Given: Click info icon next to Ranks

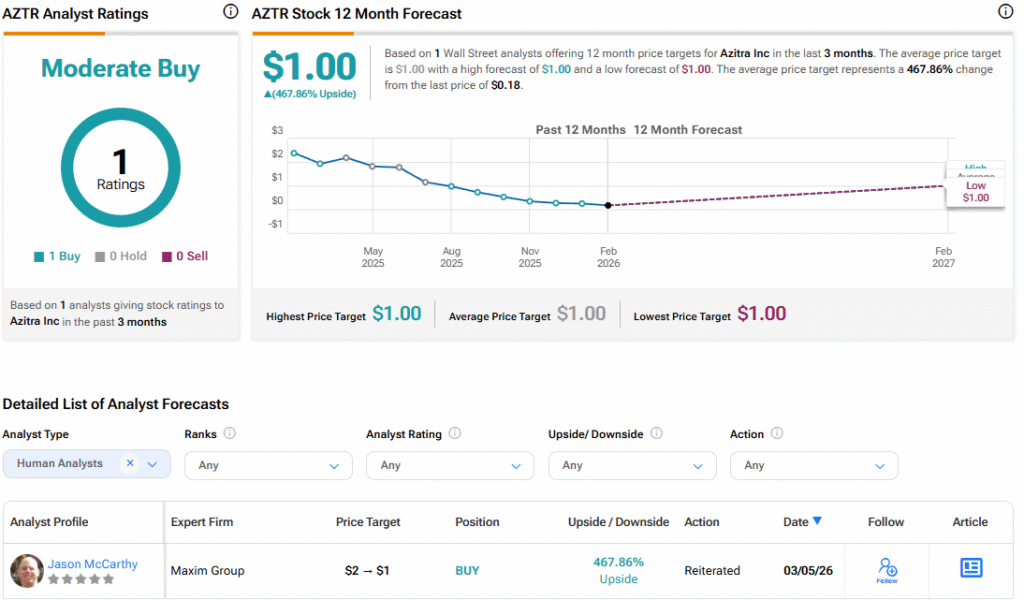Looking at the screenshot, I should coord(230,434).
